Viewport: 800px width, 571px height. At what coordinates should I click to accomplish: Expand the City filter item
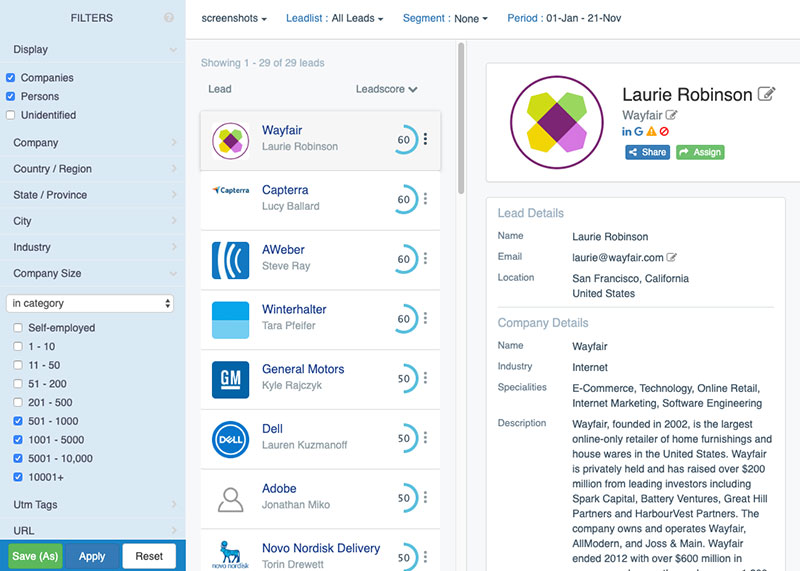point(92,221)
